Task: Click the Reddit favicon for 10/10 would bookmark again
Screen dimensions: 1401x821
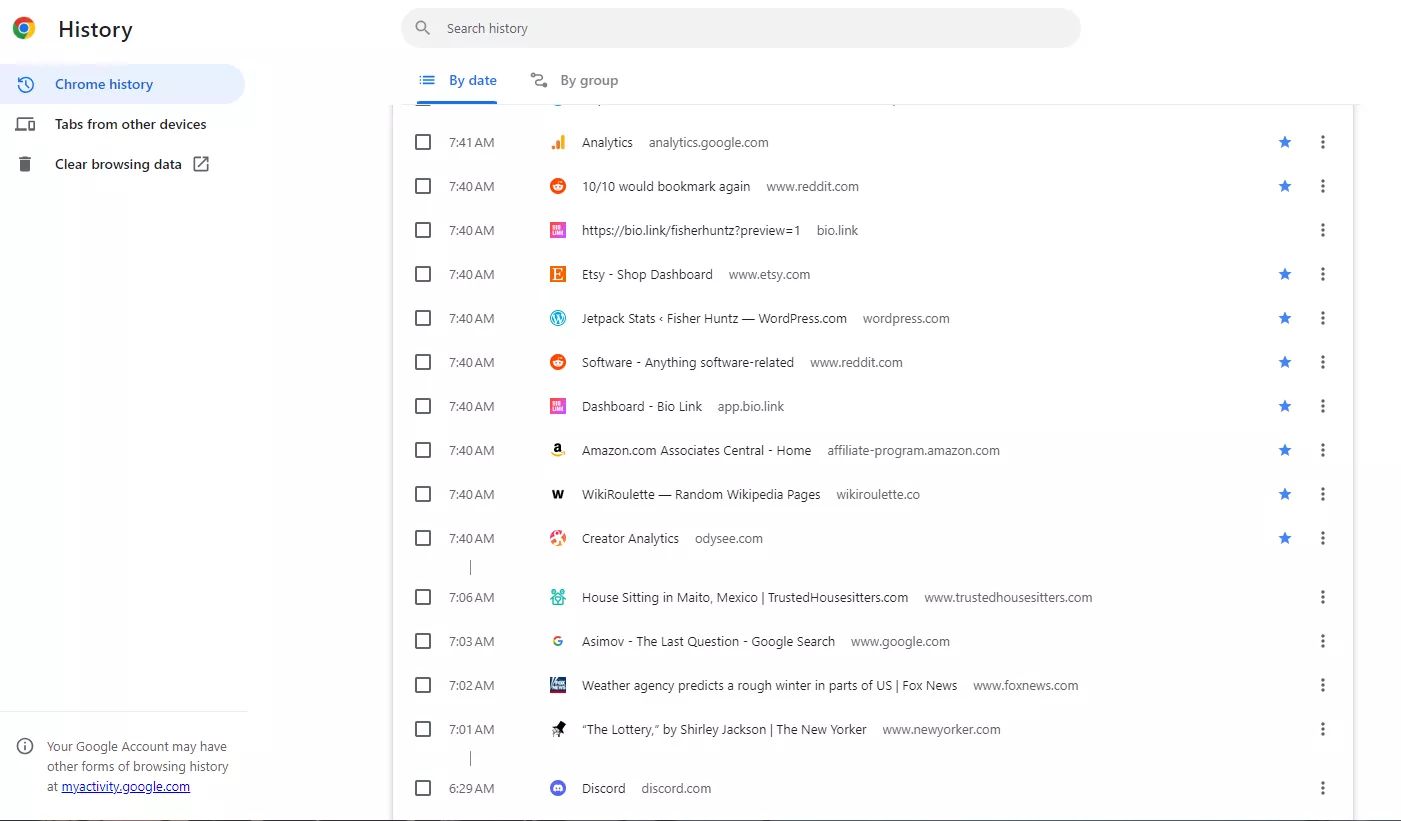Action: (x=558, y=186)
